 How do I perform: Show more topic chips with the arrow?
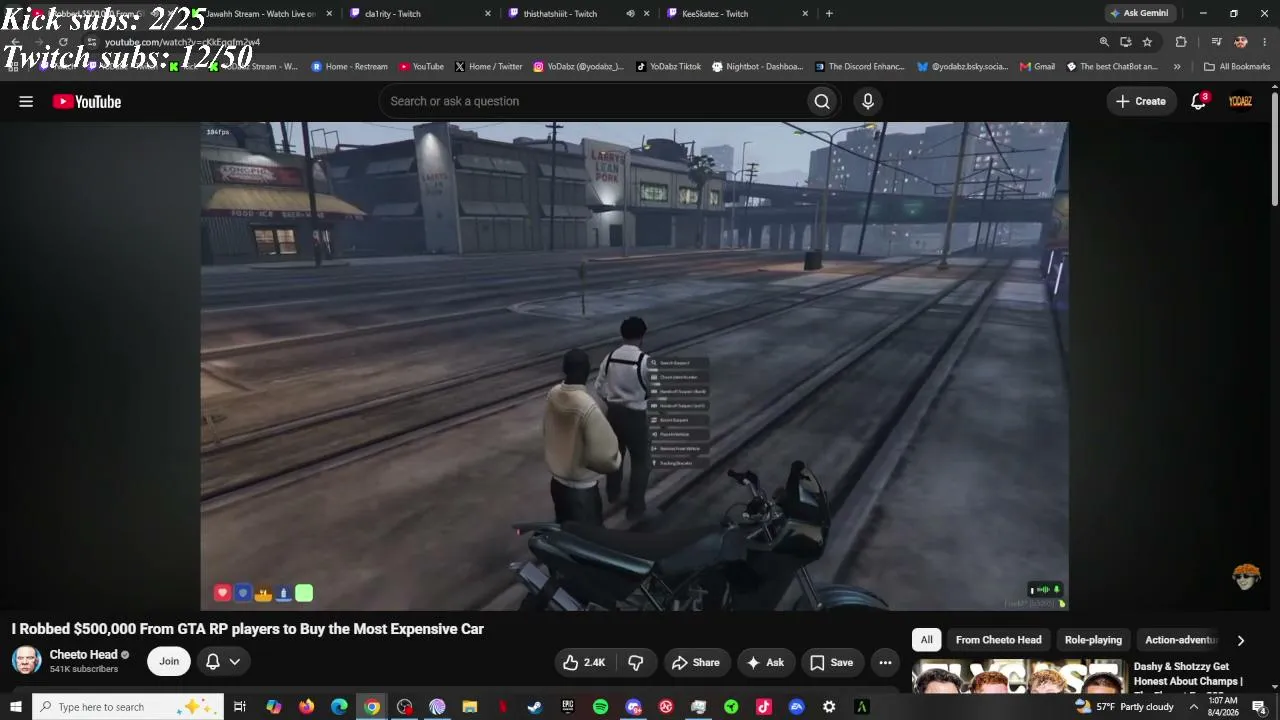tap(1241, 640)
